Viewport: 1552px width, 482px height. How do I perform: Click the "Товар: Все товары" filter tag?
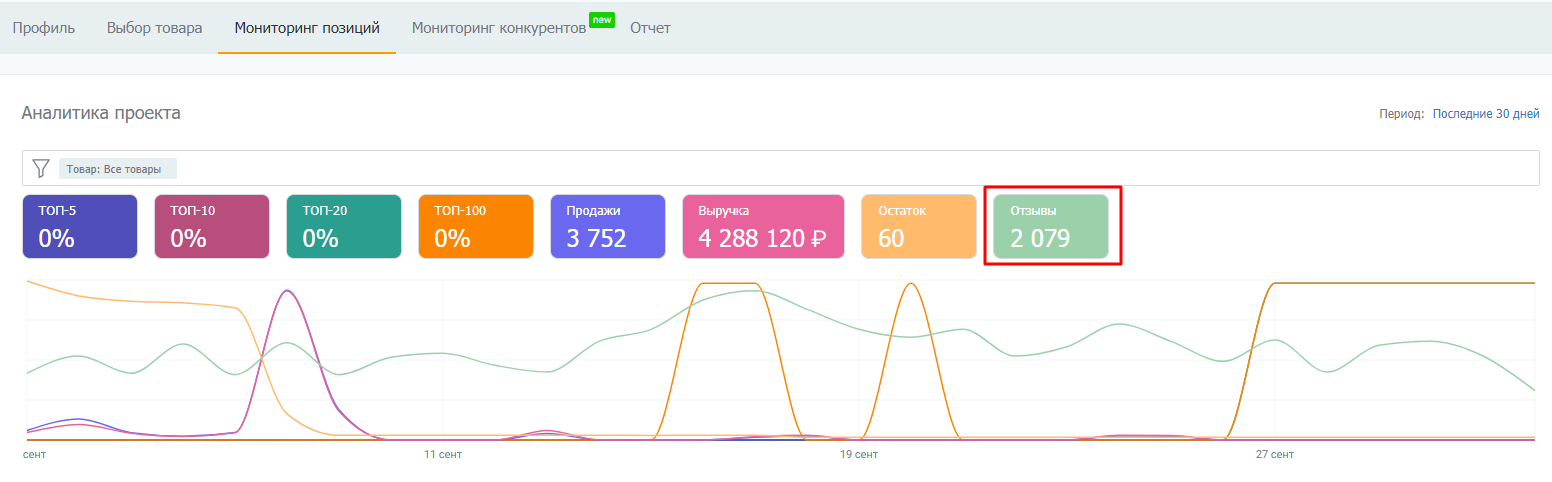pos(118,169)
